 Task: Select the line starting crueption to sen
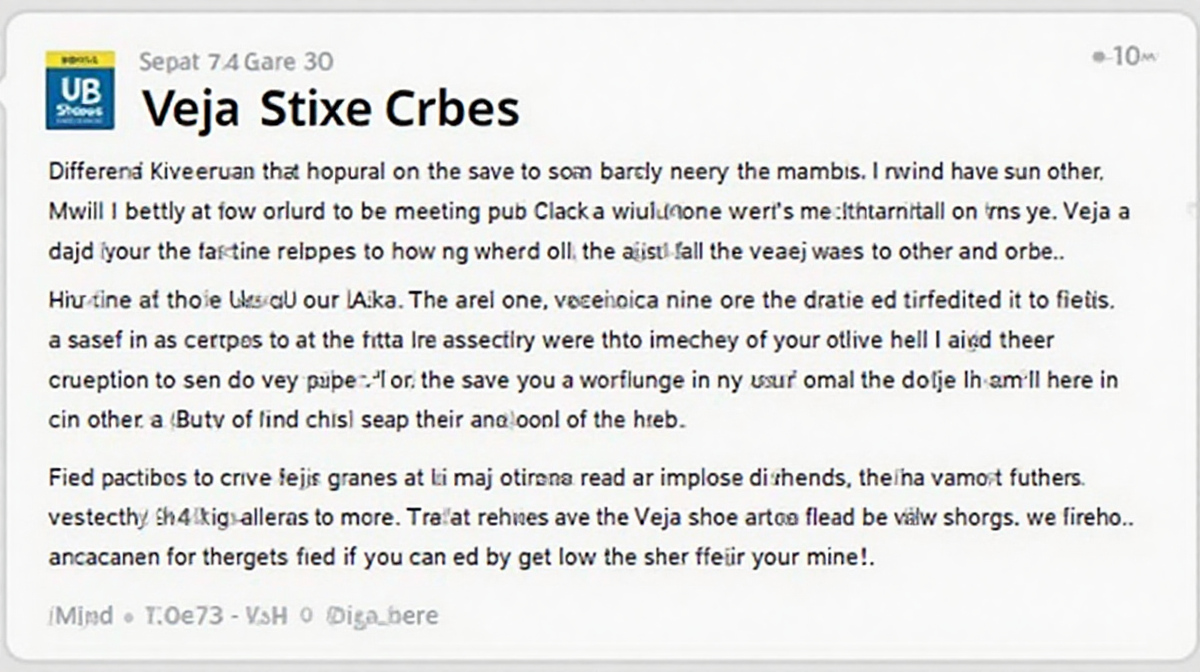pyautogui.click(x=582, y=381)
